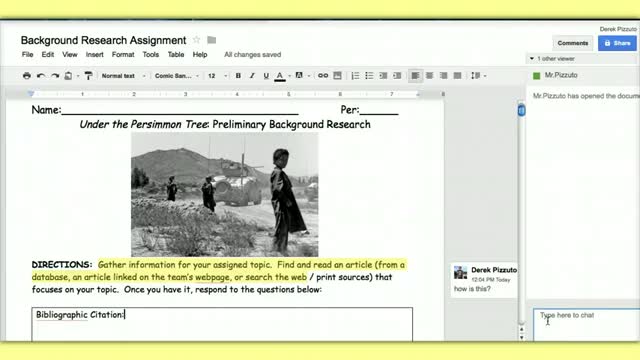The height and width of the screenshot is (360, 640).
Task: Click the Derek Pizzuto account name at top
Action: click(x=618, y=29)
